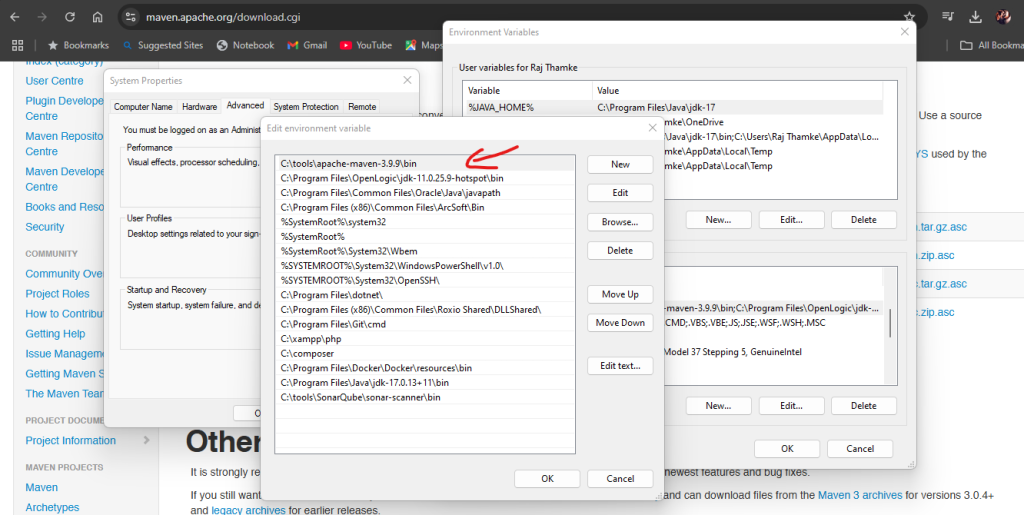This screenshot has width=1024, height=515.
Task: Reload the Maven download page
Action: coord(70,17)
